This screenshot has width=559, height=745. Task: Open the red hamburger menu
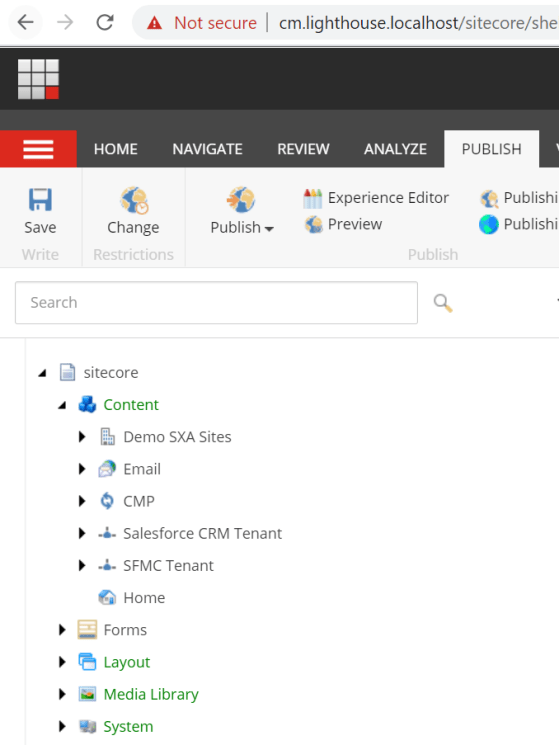pyautogui.click(x=38, y=149)
